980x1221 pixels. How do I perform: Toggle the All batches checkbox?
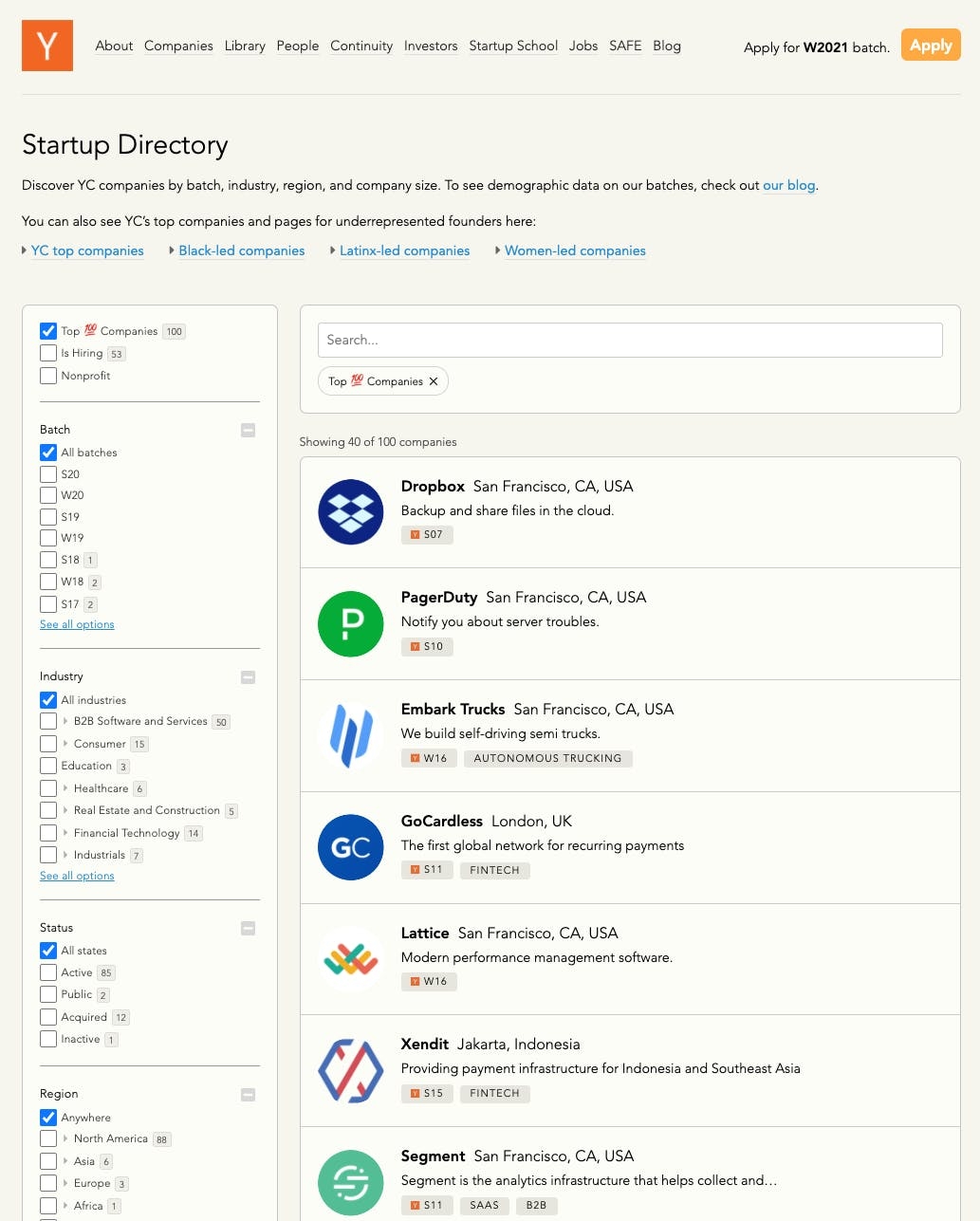(x=48, y=453)
